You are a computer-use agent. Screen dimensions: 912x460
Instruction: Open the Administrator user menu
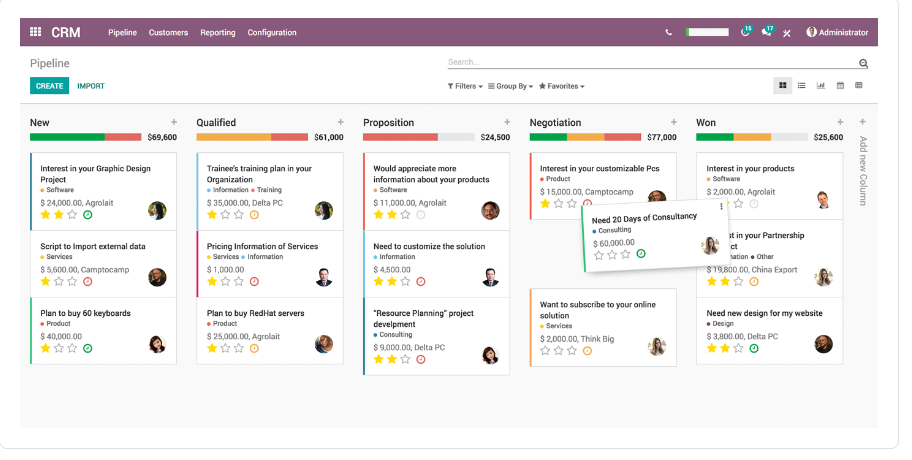(x=837, y=33)
